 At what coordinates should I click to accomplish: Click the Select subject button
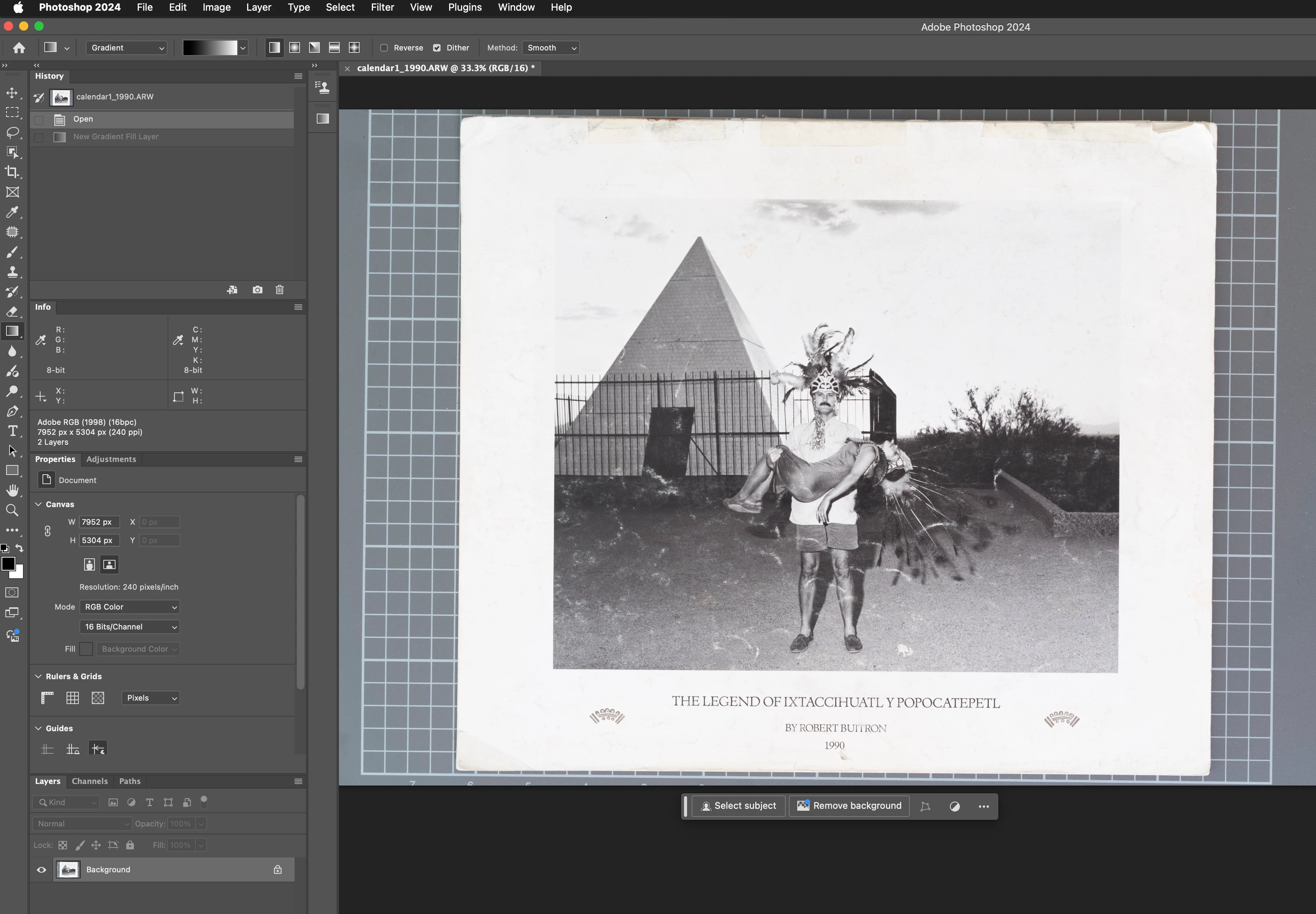click(738, 806)
